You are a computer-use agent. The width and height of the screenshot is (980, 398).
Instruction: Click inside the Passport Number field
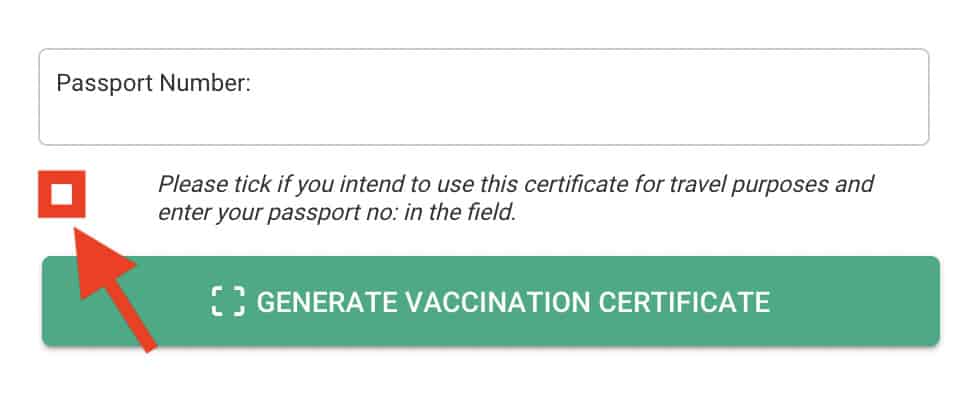[484, 97]
